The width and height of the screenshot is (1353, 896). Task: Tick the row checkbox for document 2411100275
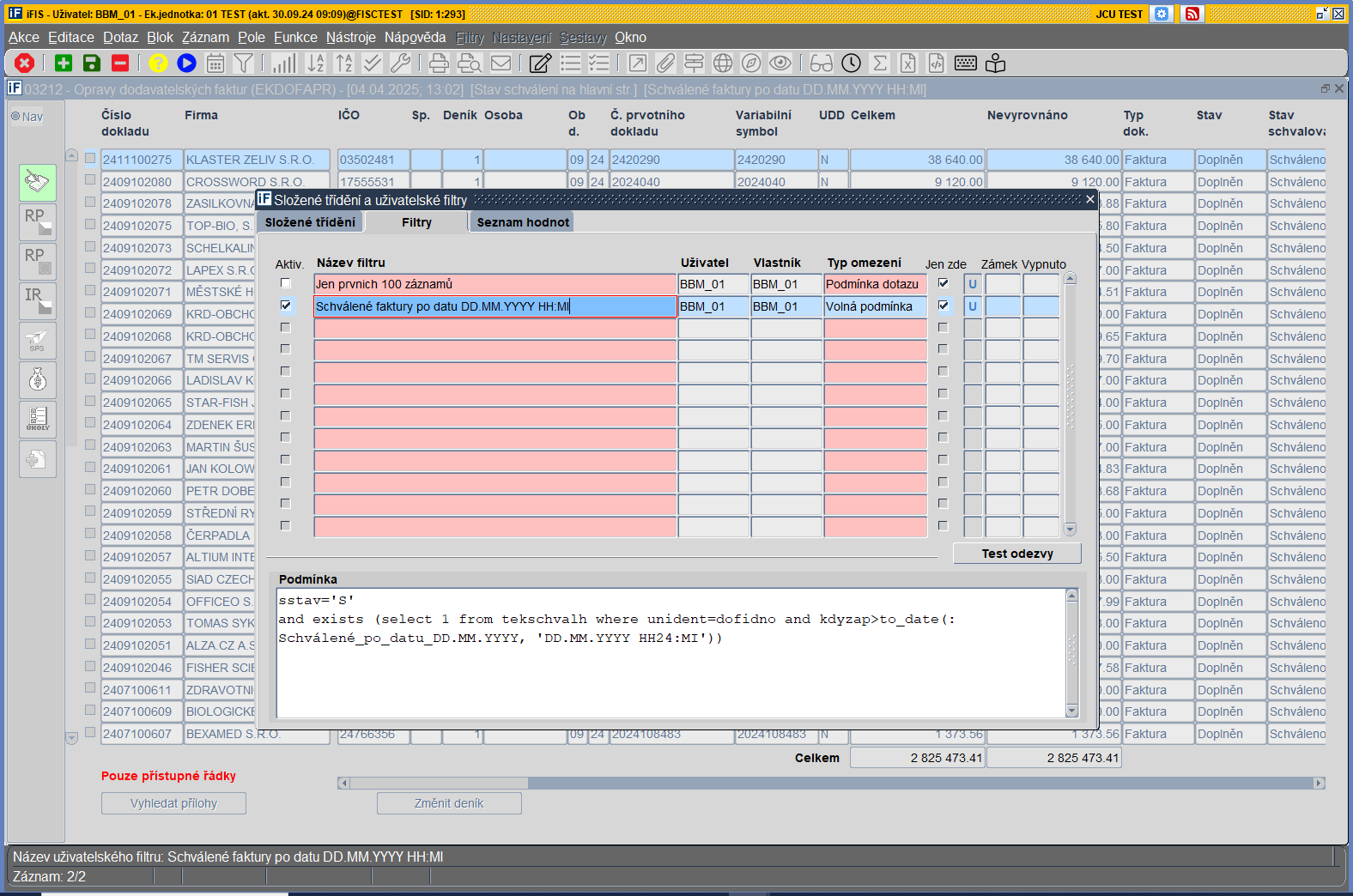[90, 158]
